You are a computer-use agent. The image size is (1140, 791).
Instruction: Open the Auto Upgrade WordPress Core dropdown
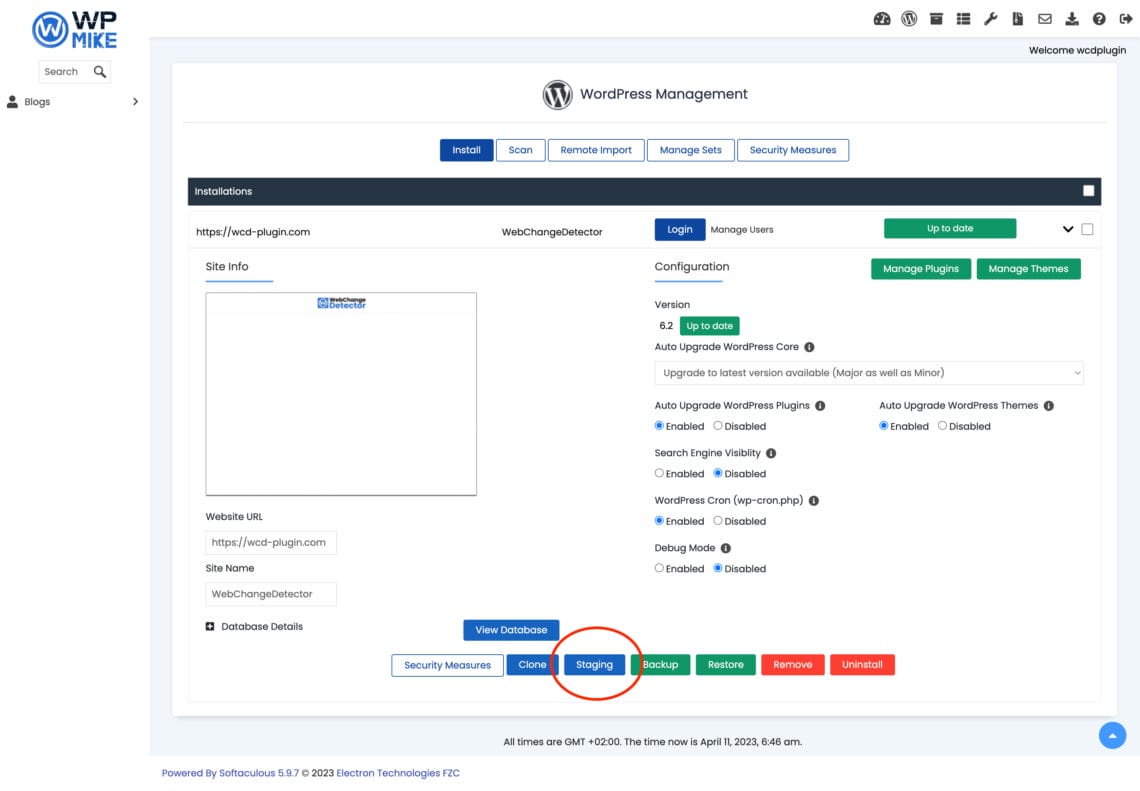[x=869, y=372]
